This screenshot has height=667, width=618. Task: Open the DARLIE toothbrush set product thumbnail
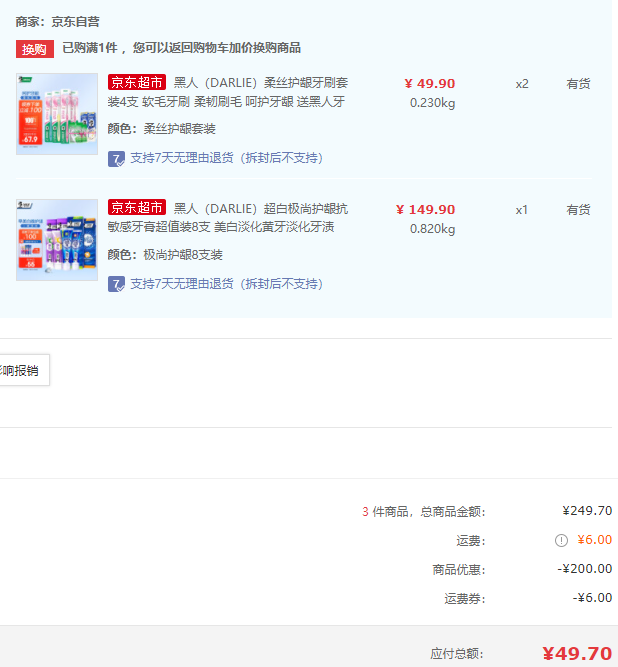pos(57,114)
